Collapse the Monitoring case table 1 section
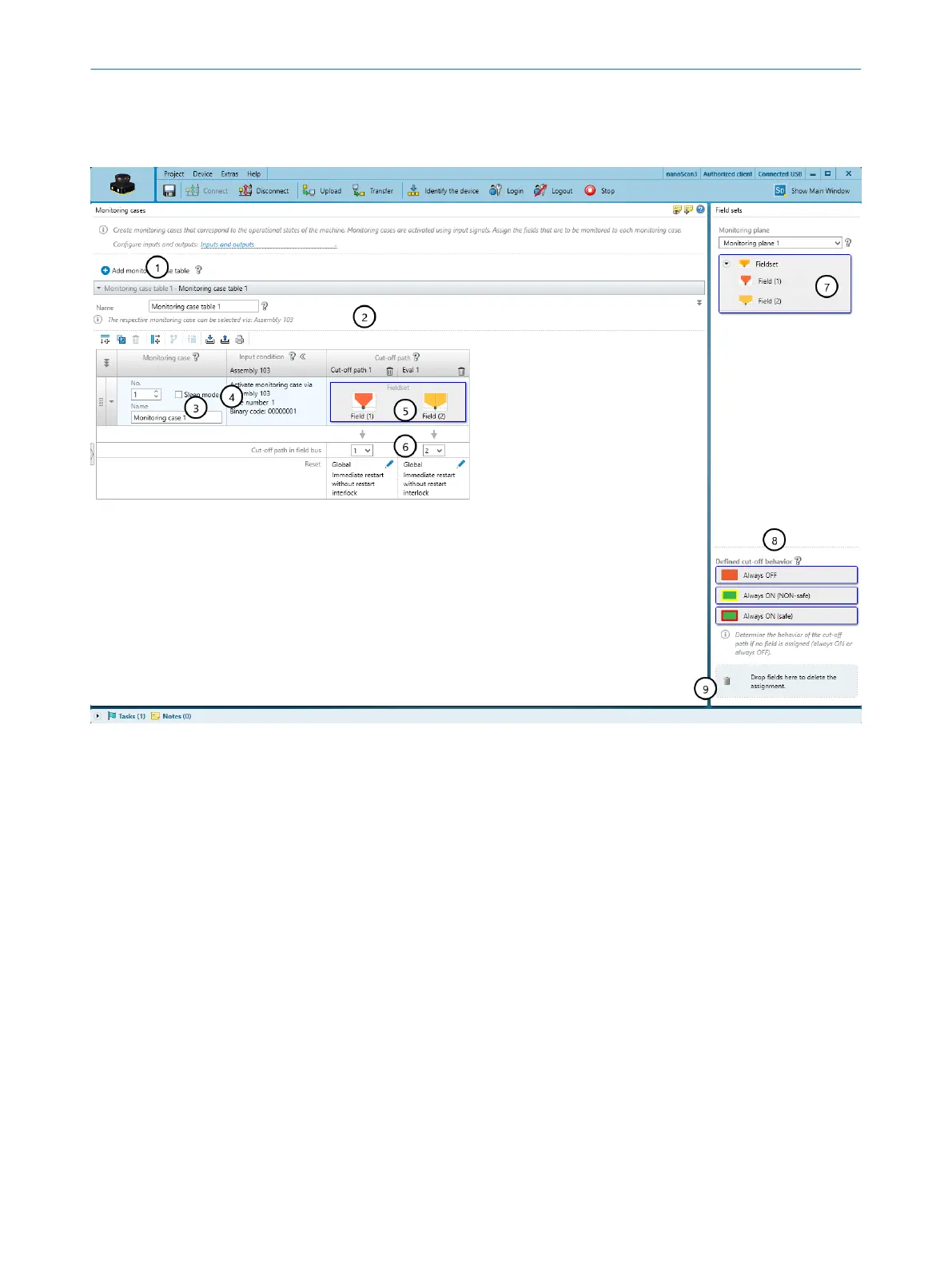 pos(99,289)
